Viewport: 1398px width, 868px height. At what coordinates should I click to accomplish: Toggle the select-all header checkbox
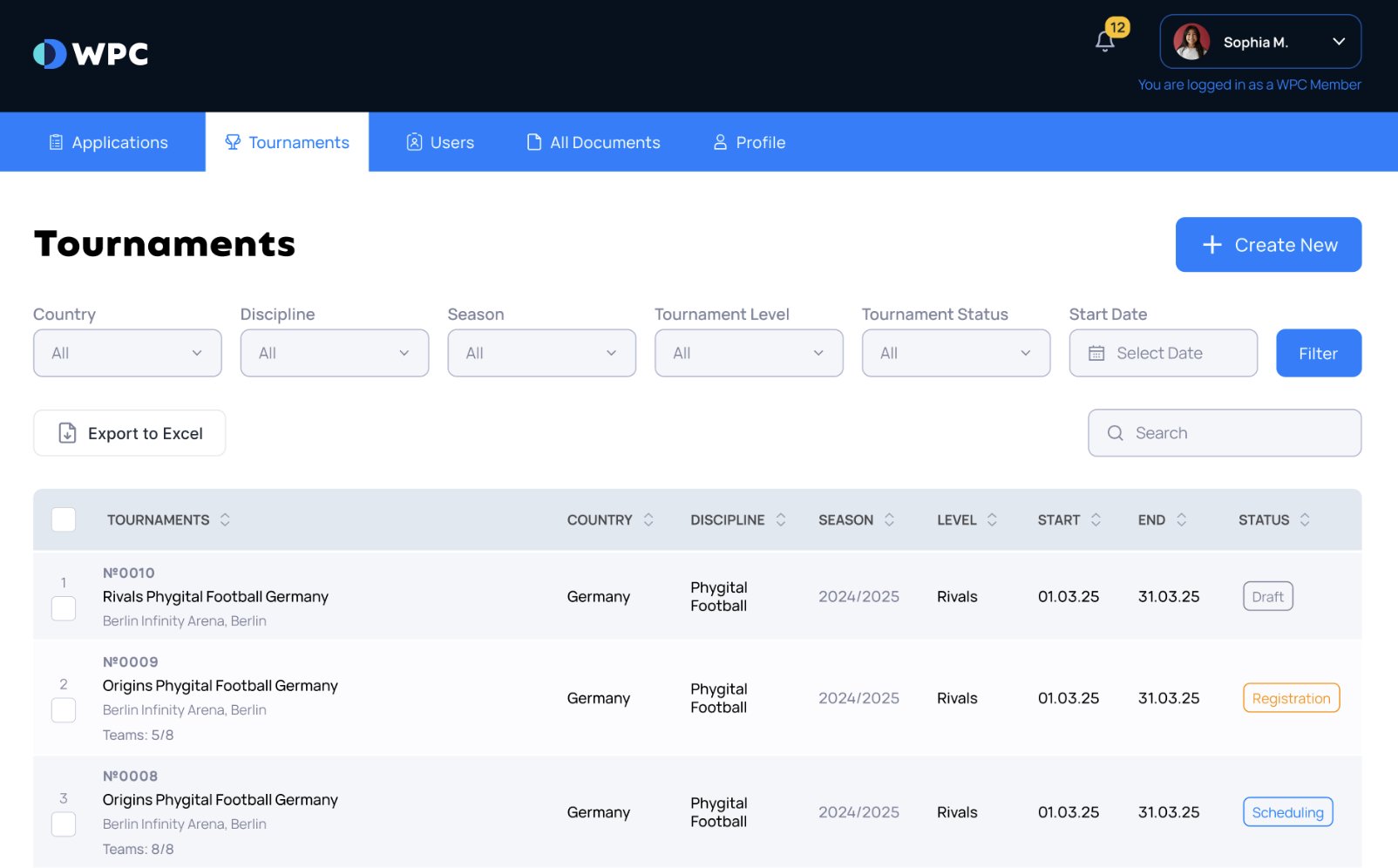coord(64,519)
